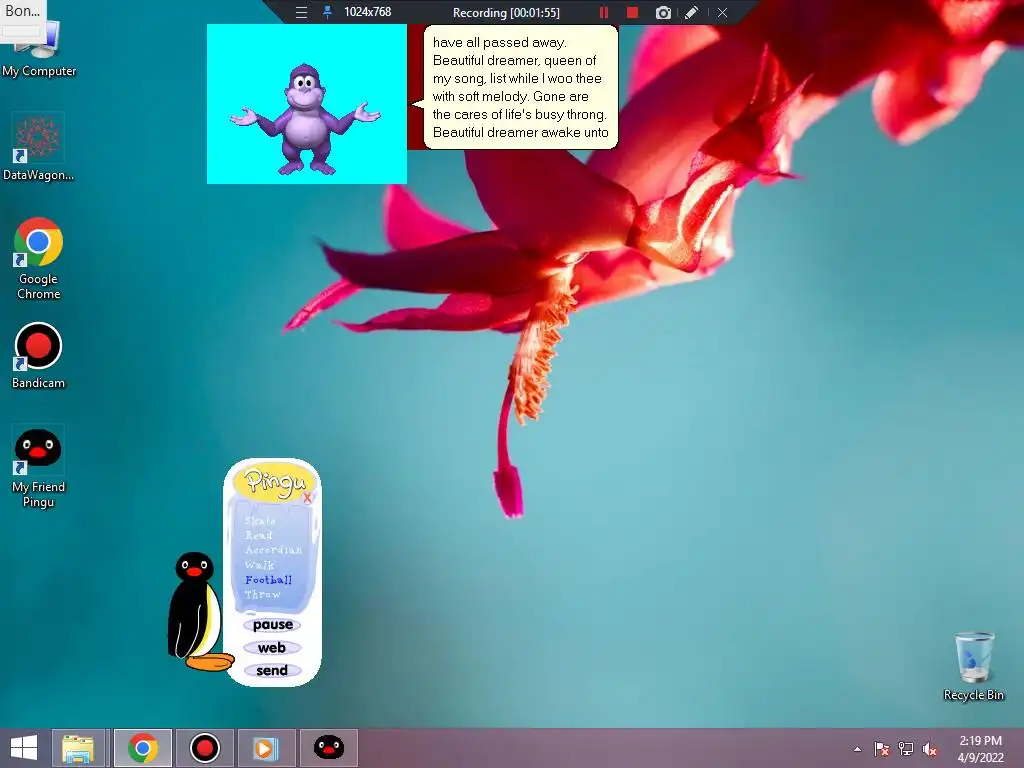Screen dimensions: 1024x768
Task: Pause the Bandicam recording
Action: [603, 12]
